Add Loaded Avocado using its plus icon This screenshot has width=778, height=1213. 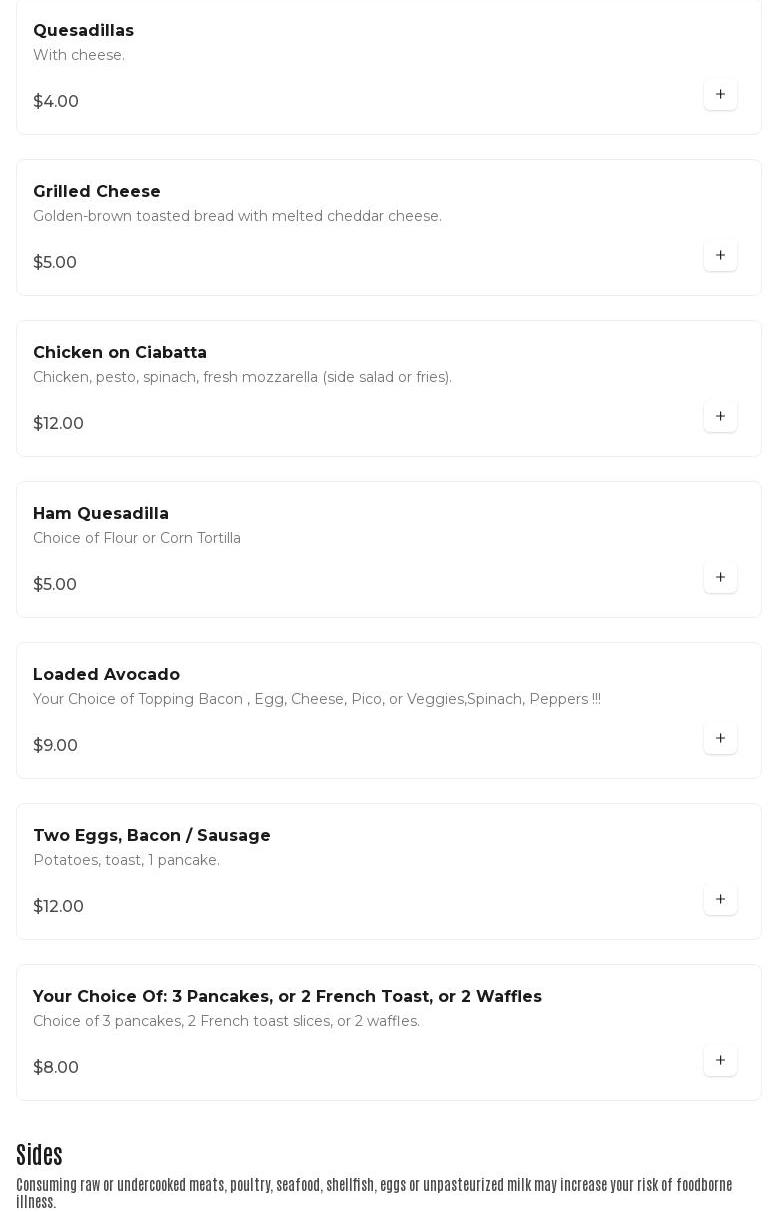click(x=720, y=738)
